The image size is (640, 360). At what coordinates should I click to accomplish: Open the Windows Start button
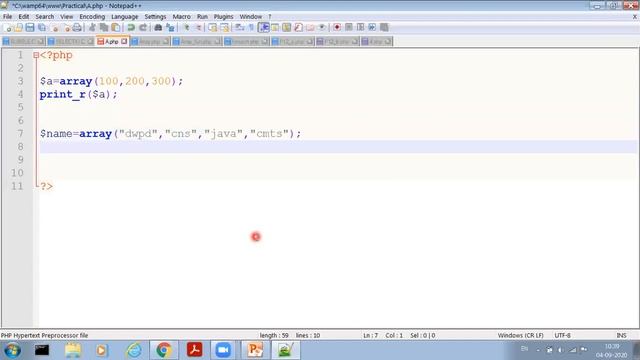(x=12, y=350)
